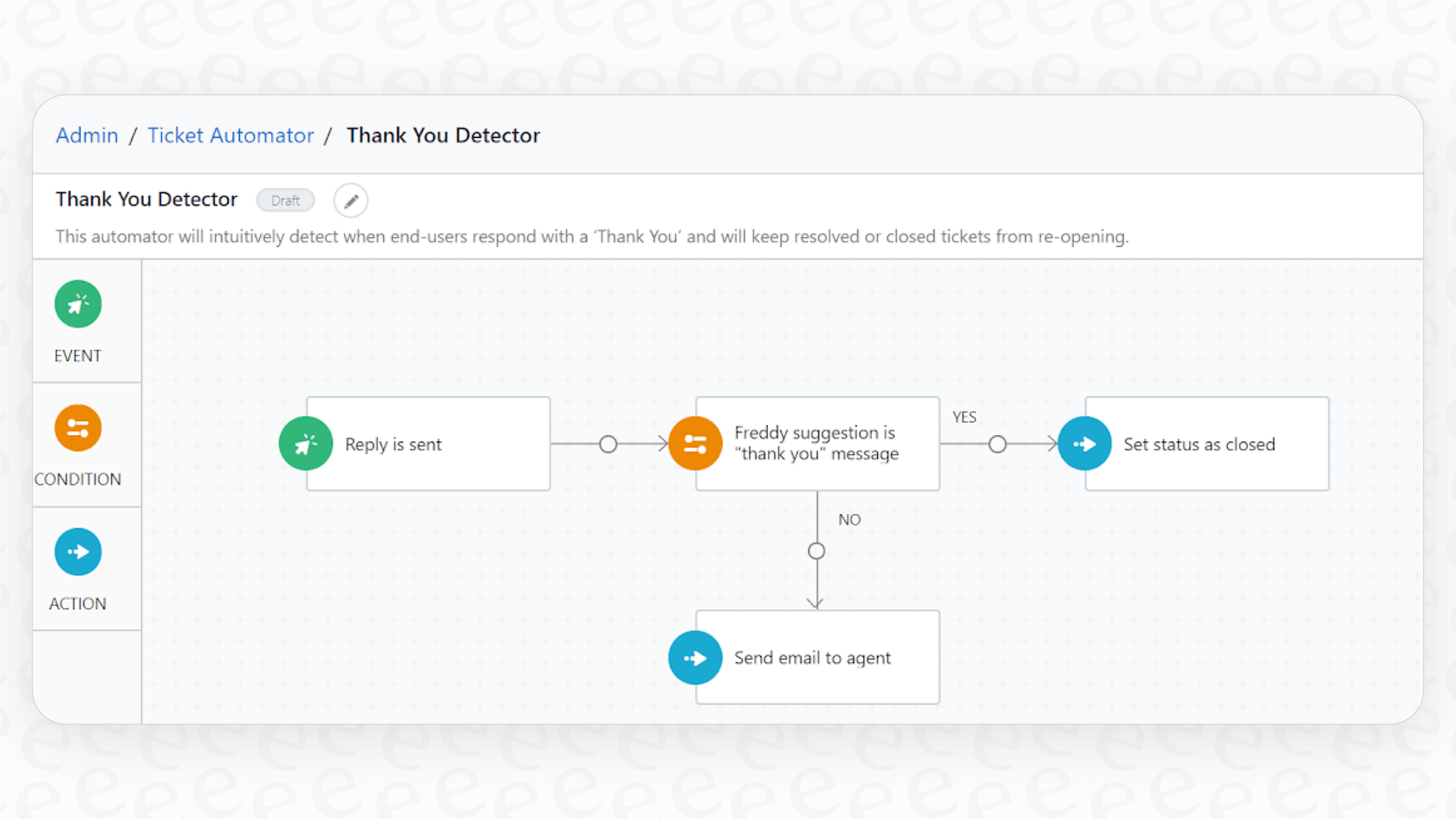Click the event icon on 'Reply is sent' node
This screenshot has width=1456, height=819.
coord(305,443)
